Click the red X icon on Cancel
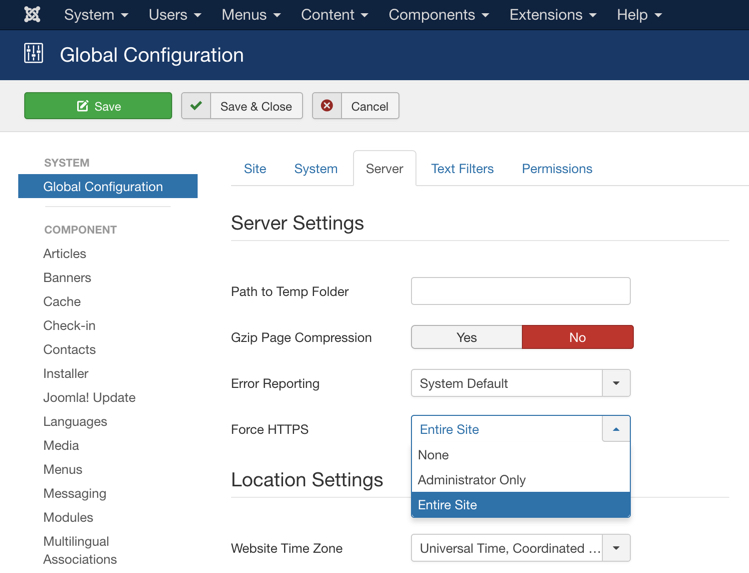Viewport: 749px width, 573px height. pos(327,106)
